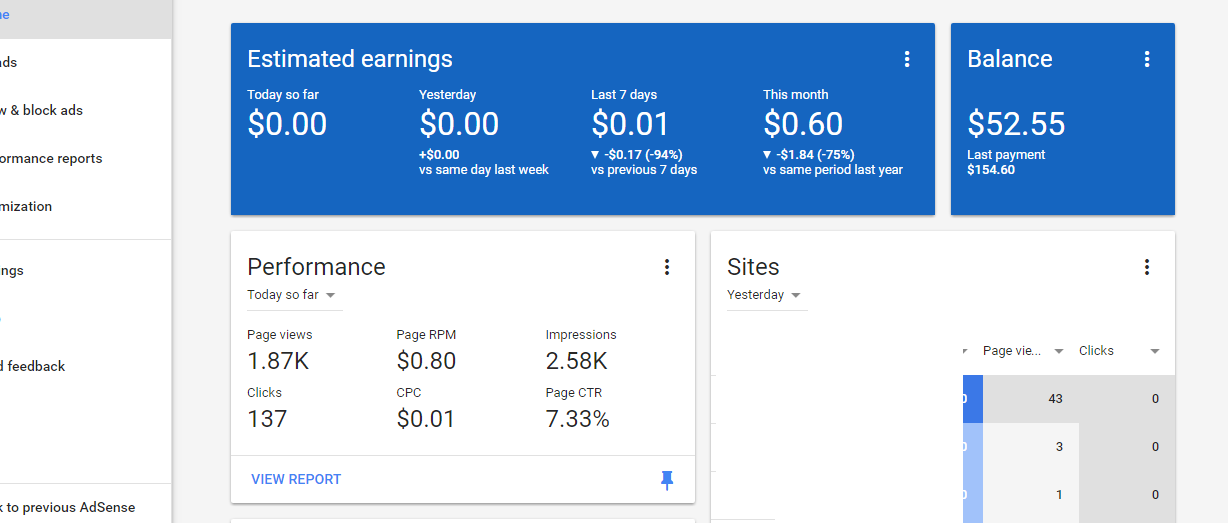The height and width of the screenshot is (523, 1228).
Task: Click the Today so far $0.00 value
Action: pos(287,124)
